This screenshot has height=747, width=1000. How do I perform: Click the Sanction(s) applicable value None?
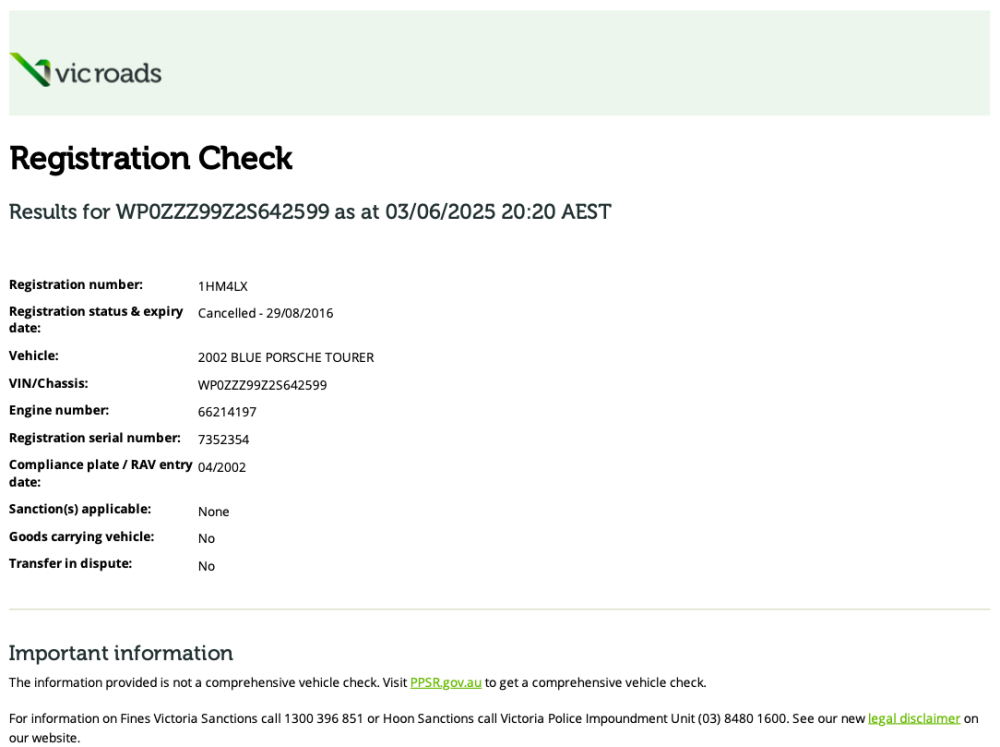coord(213,512)
